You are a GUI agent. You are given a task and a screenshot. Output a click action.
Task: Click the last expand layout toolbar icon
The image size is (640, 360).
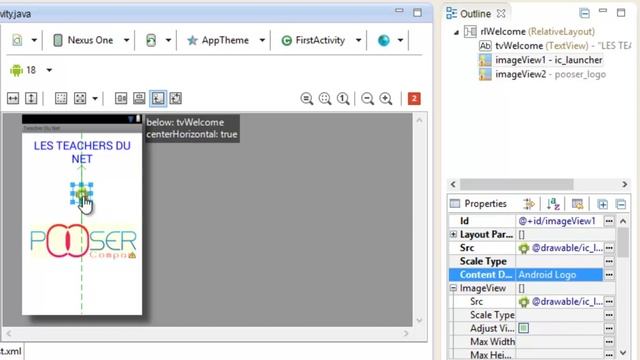[176, 98]
